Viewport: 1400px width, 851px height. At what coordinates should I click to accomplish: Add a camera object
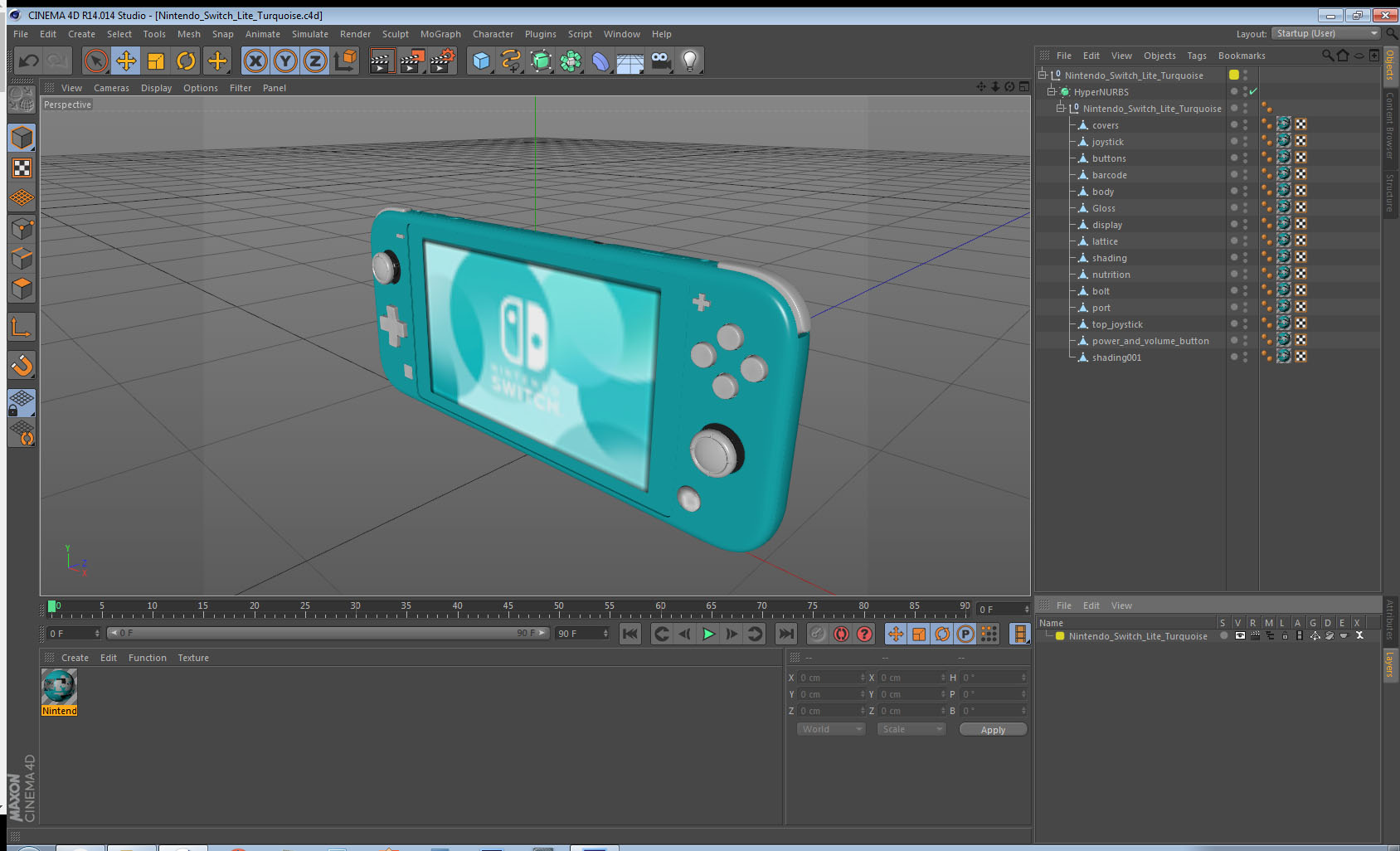[660, 61]
